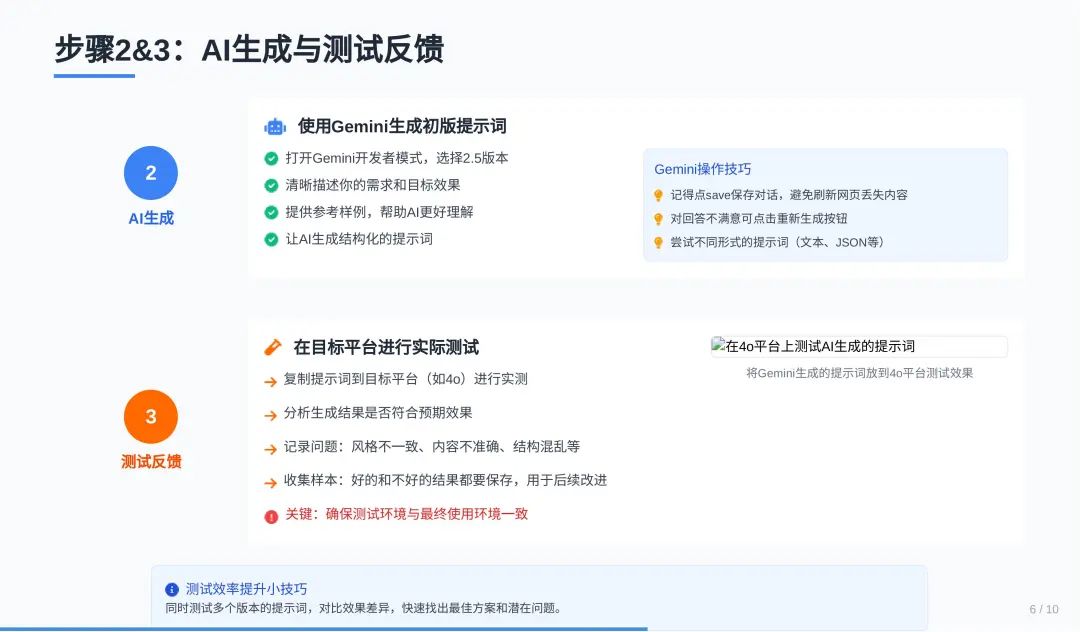
Task: Click the blue robot icon beside Gemini heading
Action: (x=275, y=127)
